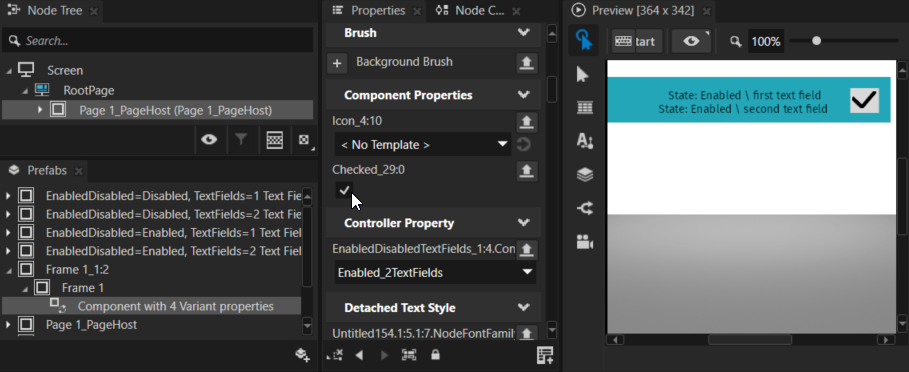Click the checkerboard grid icon under Node Tree
This screenshot has height=372, width=909.
pos(274,140)
